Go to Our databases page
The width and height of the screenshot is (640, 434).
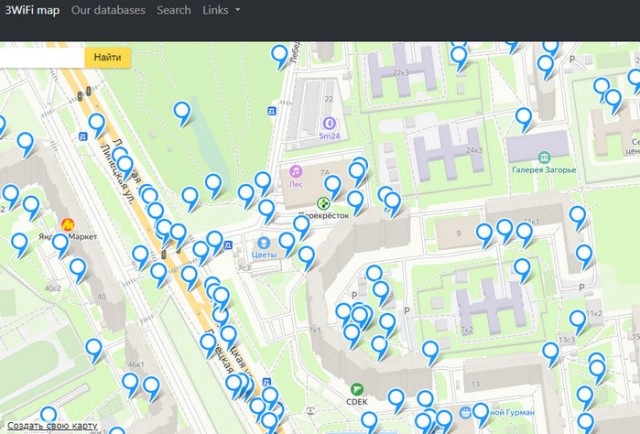[x=108, y=10]
